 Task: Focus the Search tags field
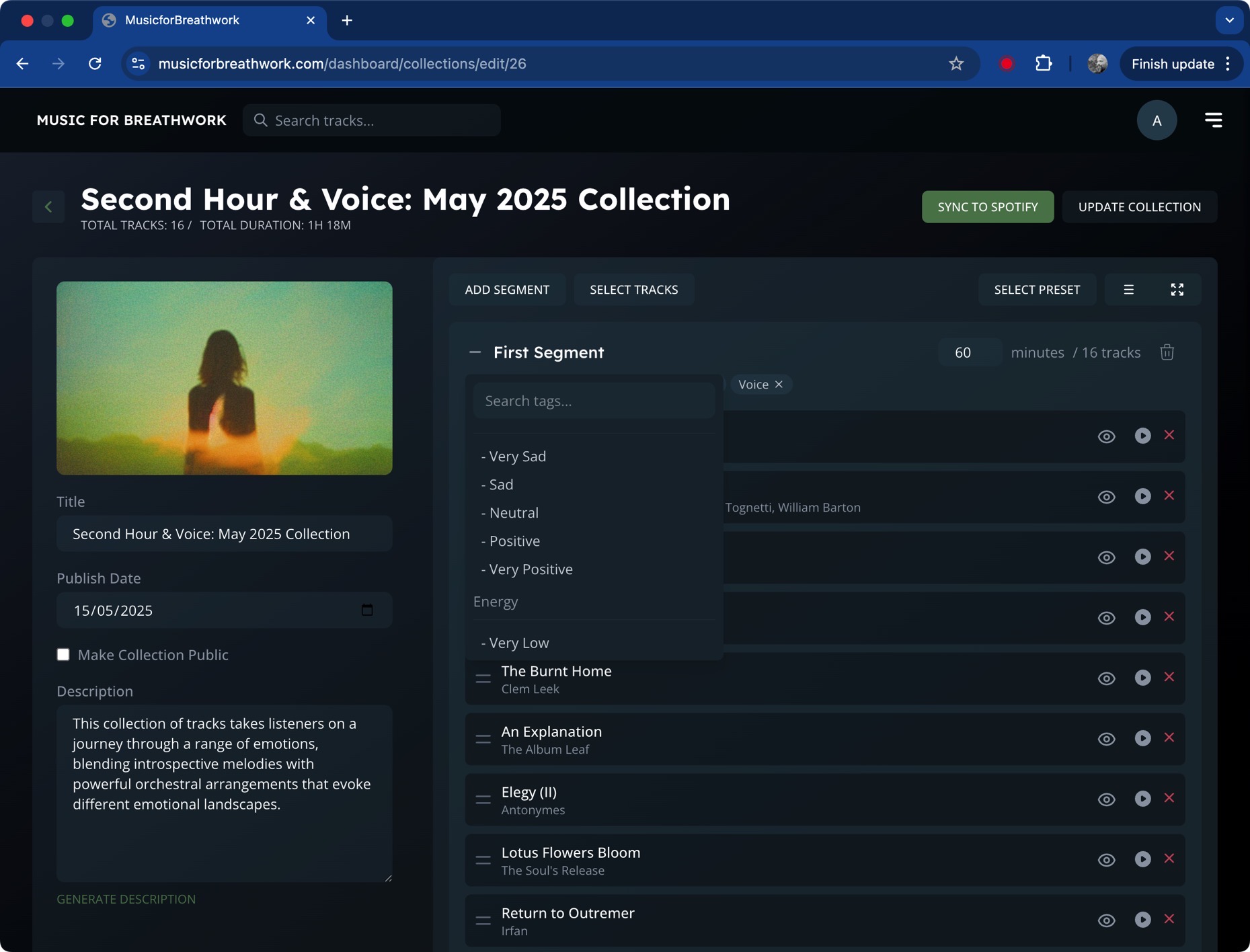[x=594, y=401]
